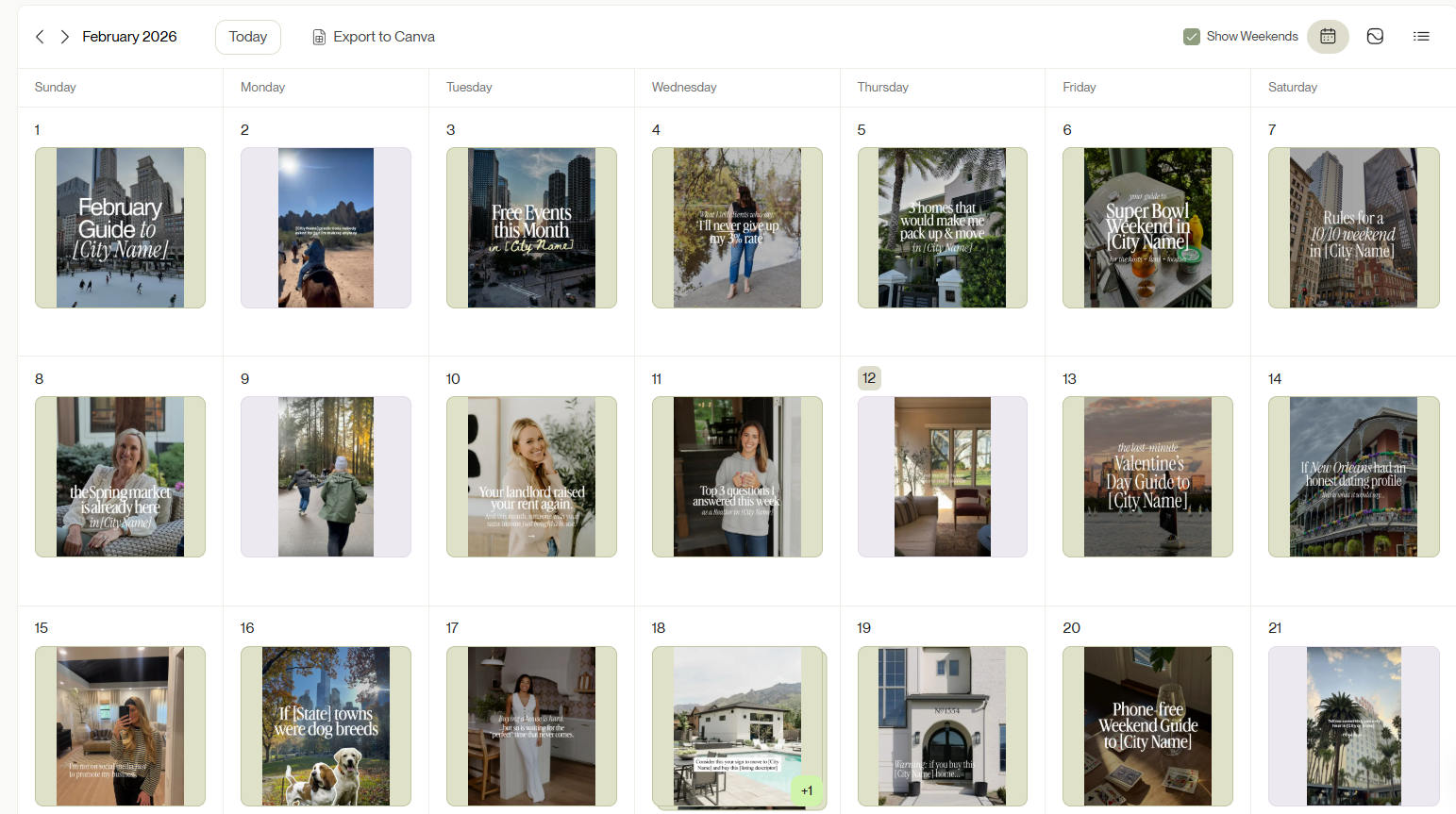Open the Valentine's Day Guide post
The height and width of the screenshot is (814, 1456).
tap(1147, 476)
